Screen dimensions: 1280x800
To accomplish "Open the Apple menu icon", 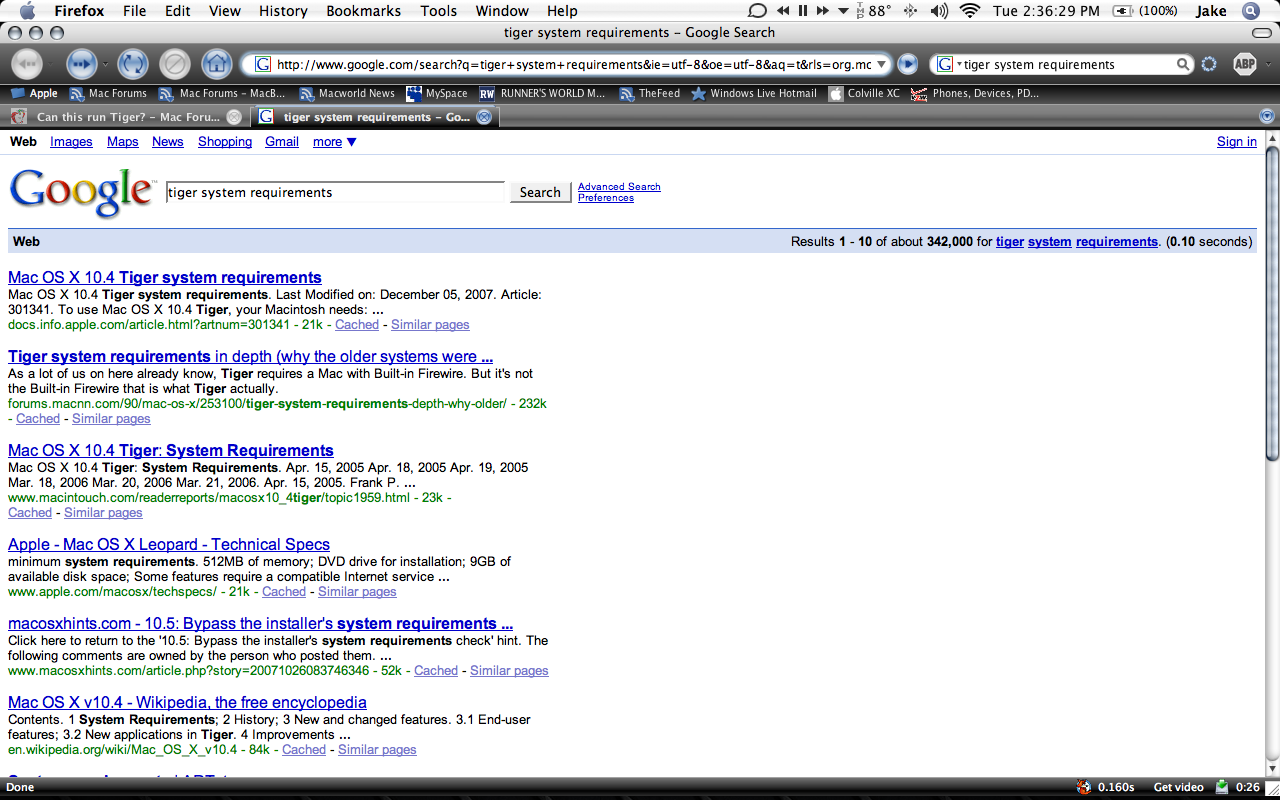I will click(27, 11).
